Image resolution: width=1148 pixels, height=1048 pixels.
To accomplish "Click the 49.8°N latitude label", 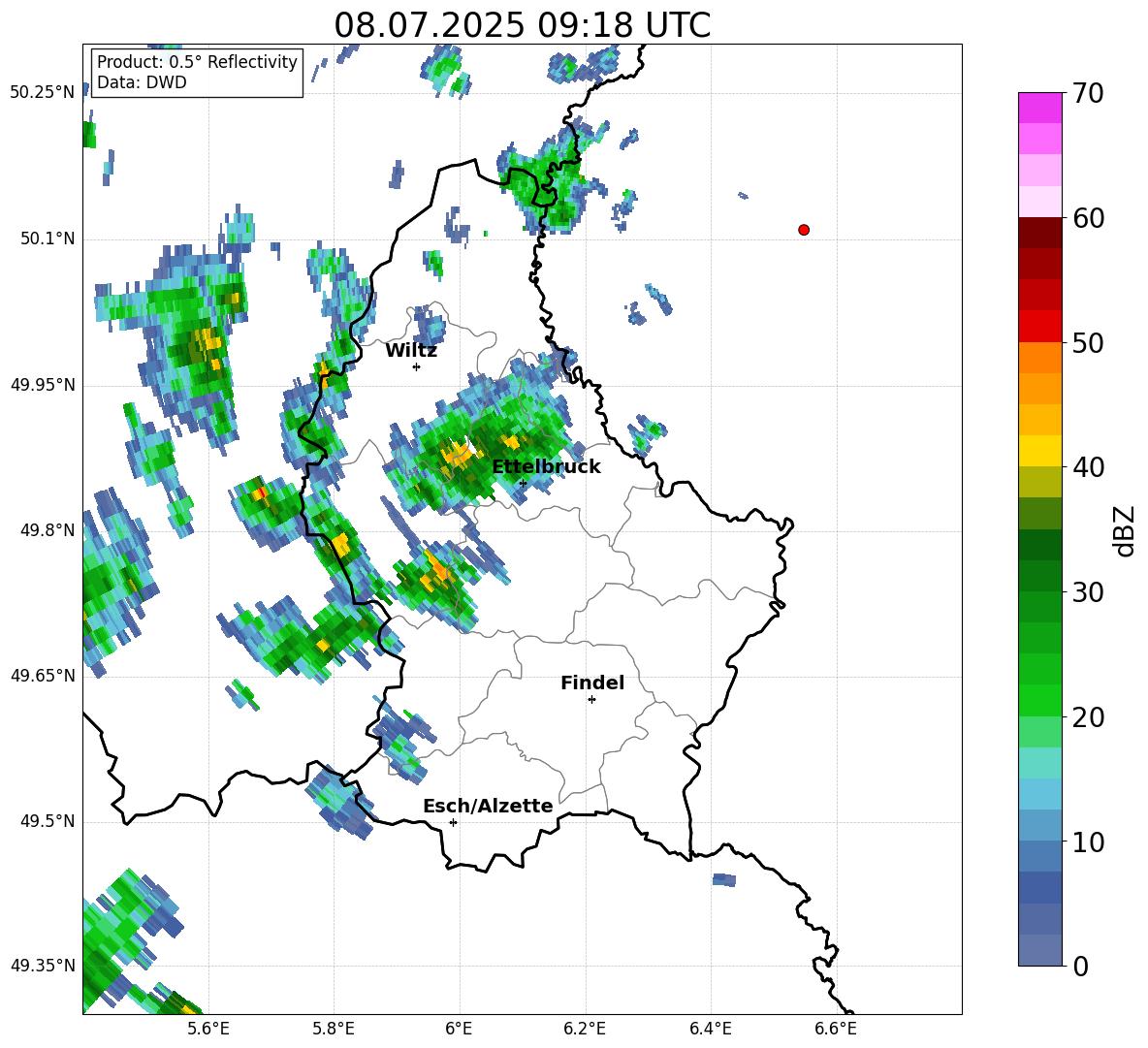I will pos(48,530).
